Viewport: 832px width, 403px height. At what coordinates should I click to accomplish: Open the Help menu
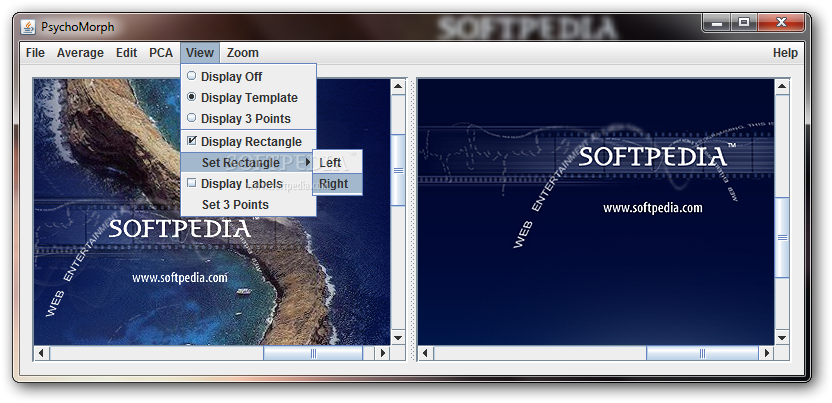pos(785,53)
